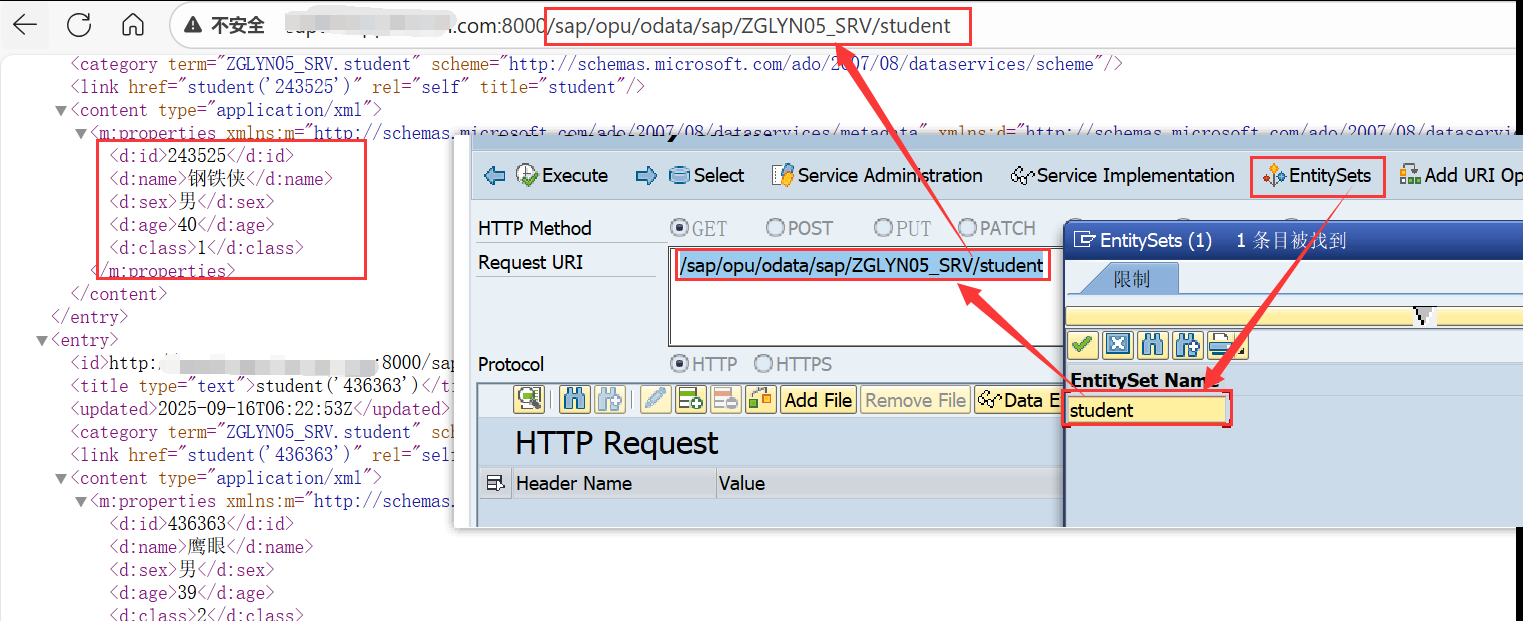This screenshot has width=1523, height=621.
Task: Collapse the content node of student 243525
Action: tap(62, 111)
